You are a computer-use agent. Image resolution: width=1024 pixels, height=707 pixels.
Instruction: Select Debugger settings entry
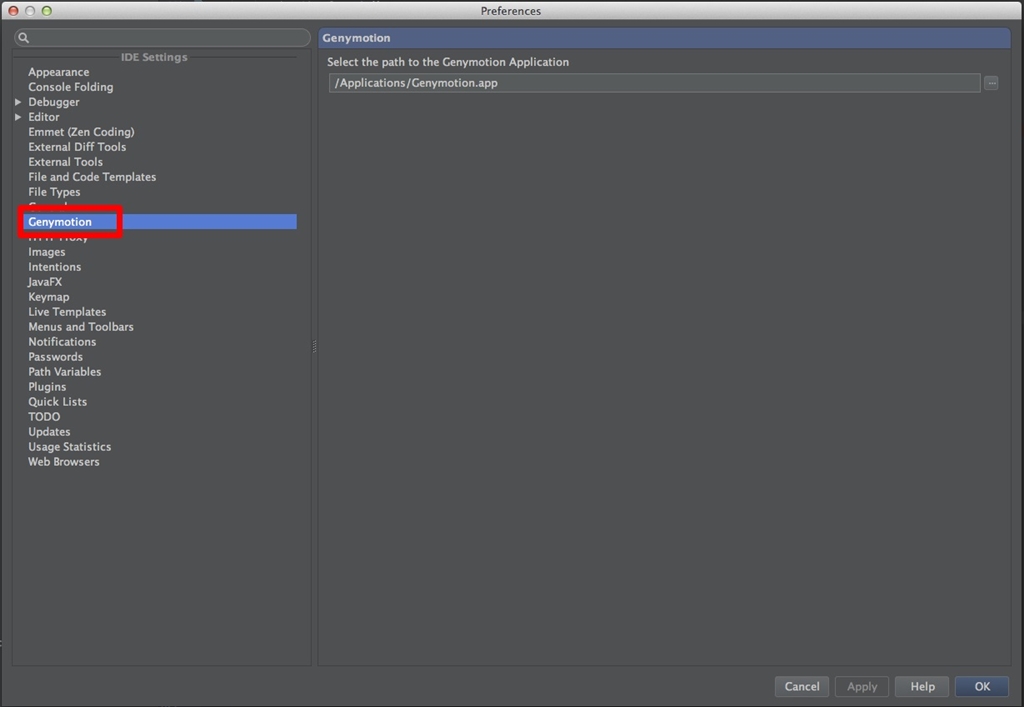pyautogui.click(x=54, y=102)
